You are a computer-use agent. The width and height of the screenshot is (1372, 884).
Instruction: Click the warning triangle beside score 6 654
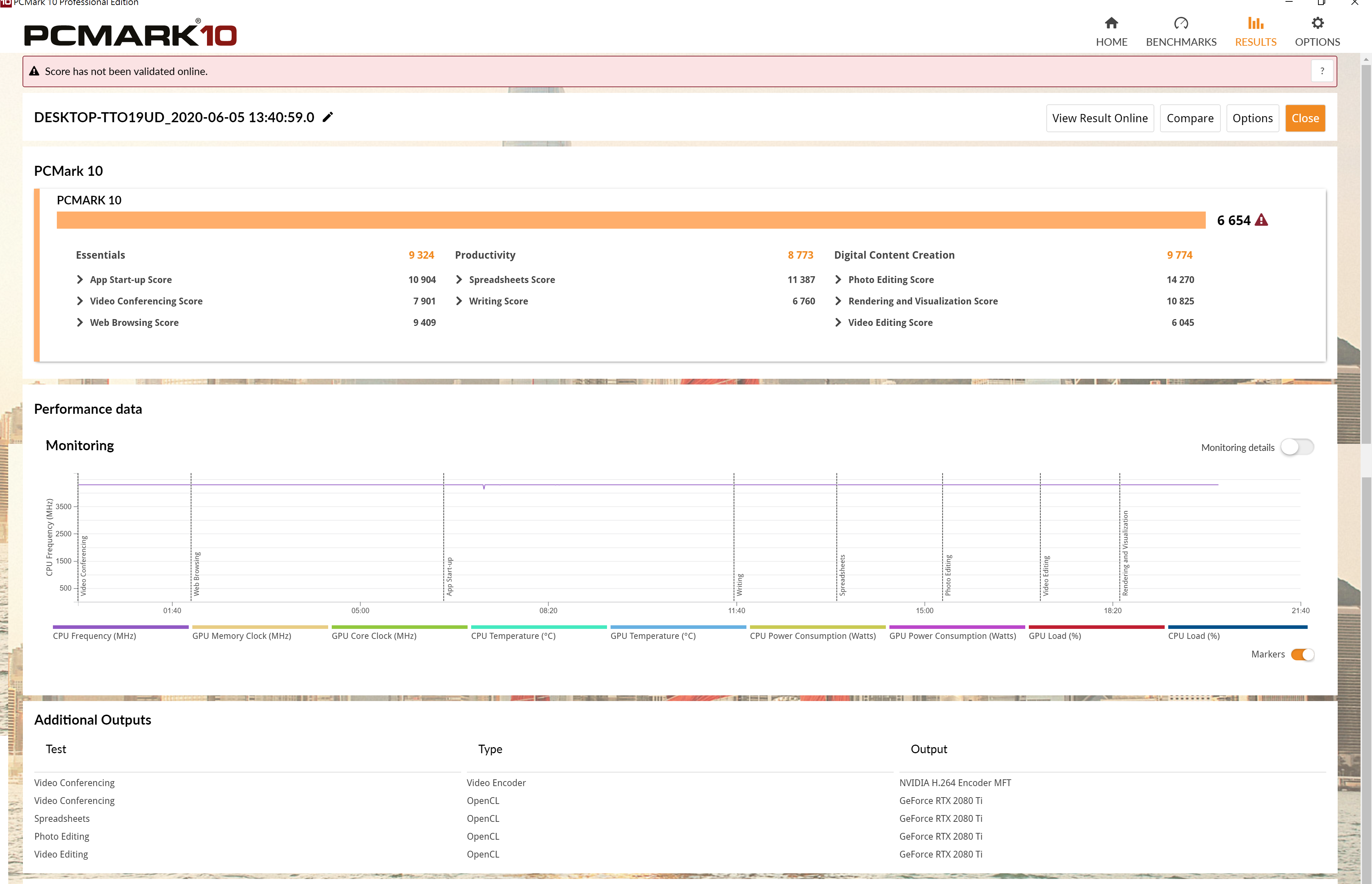tap(1261, 220)
